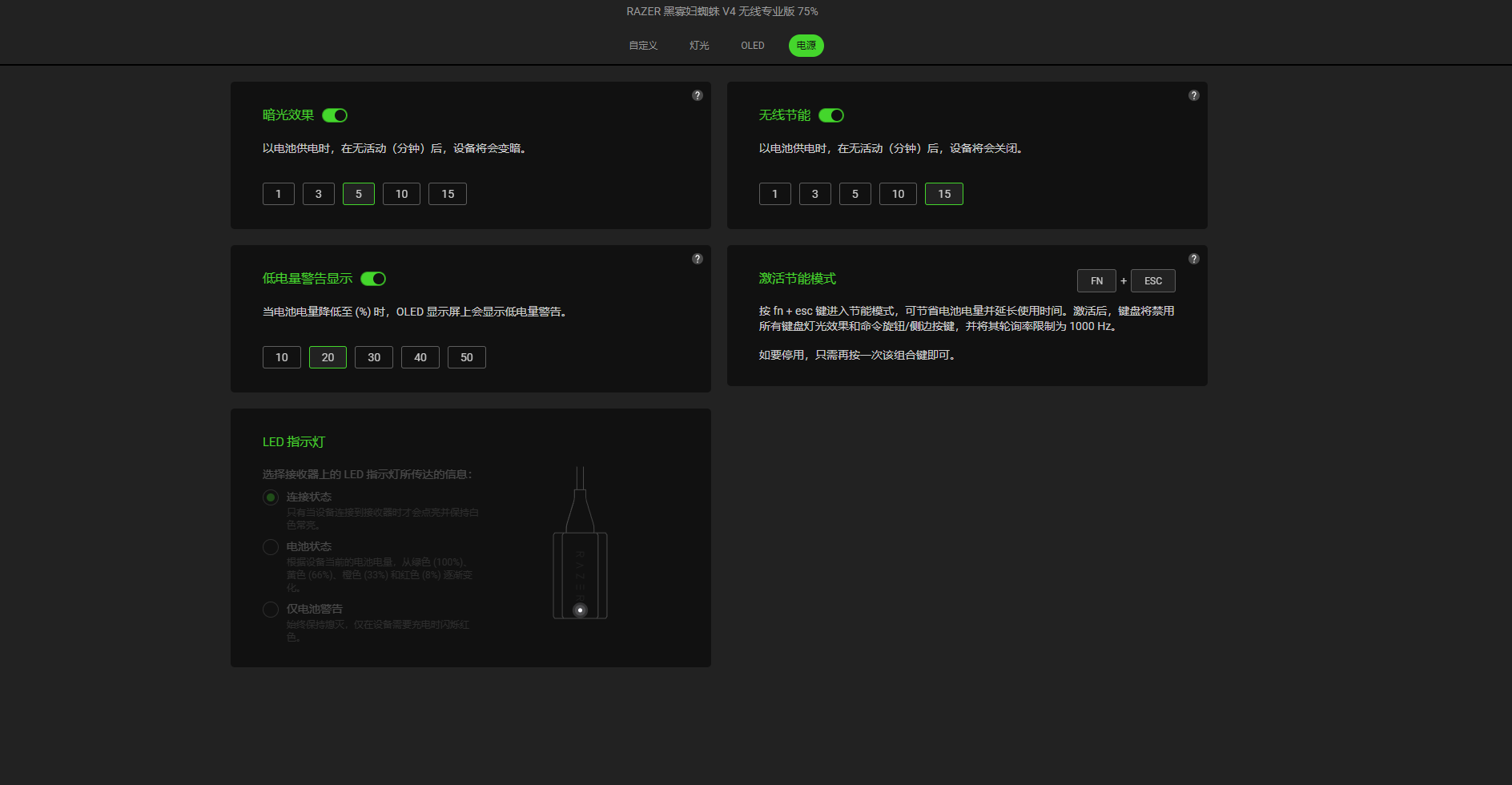The width and height of the screenshot is (1512, 785).
Task: Click the FN key button
Action: tap(1096, 281)
